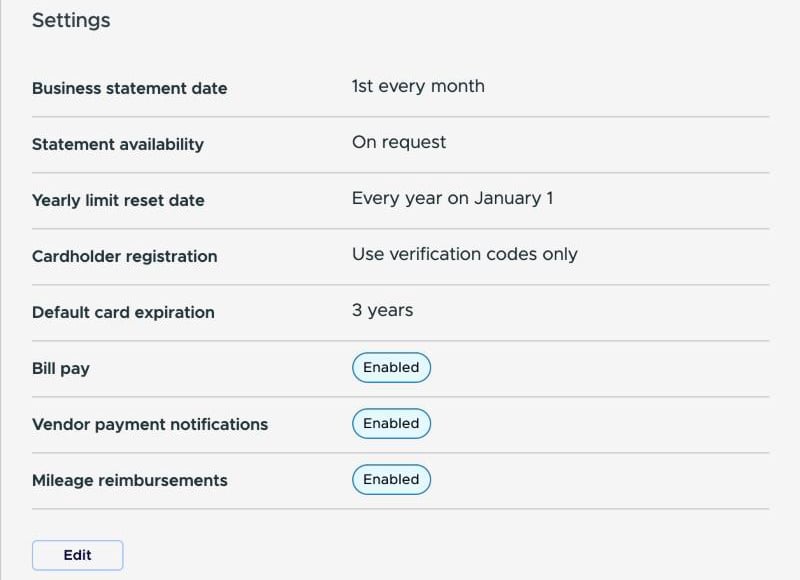Click the Business statement date label
800x580 pixels.
[x=130, y=88]
